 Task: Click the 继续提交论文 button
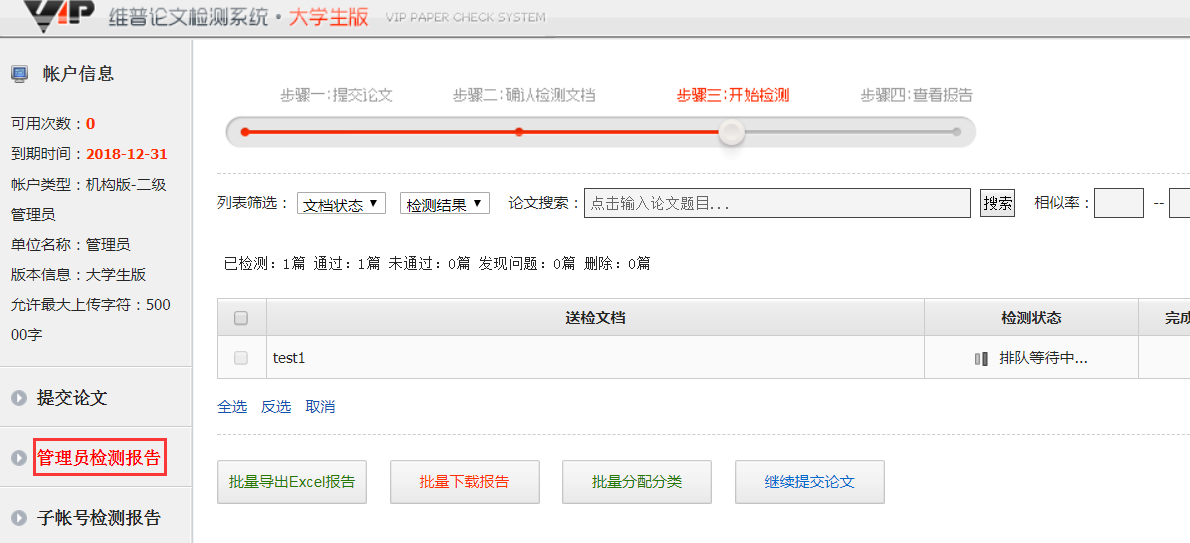point(810,482)
